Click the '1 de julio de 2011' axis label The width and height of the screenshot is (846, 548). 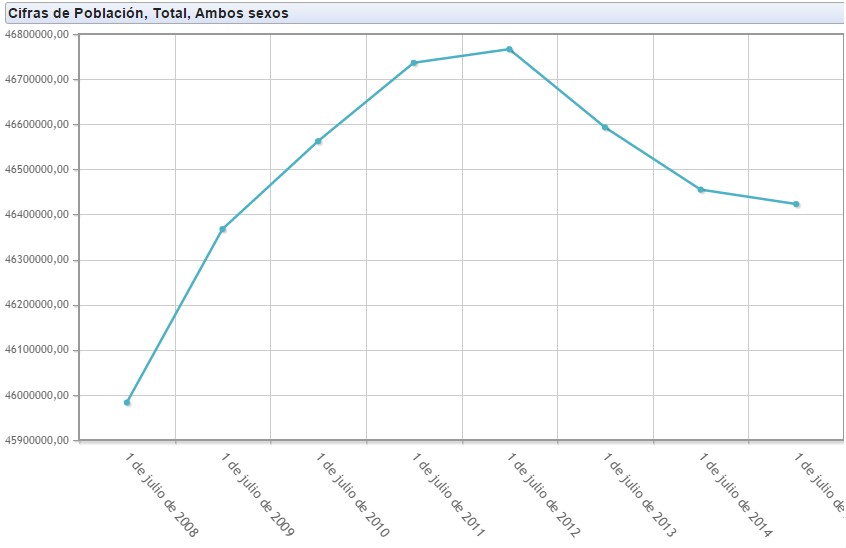449,496
